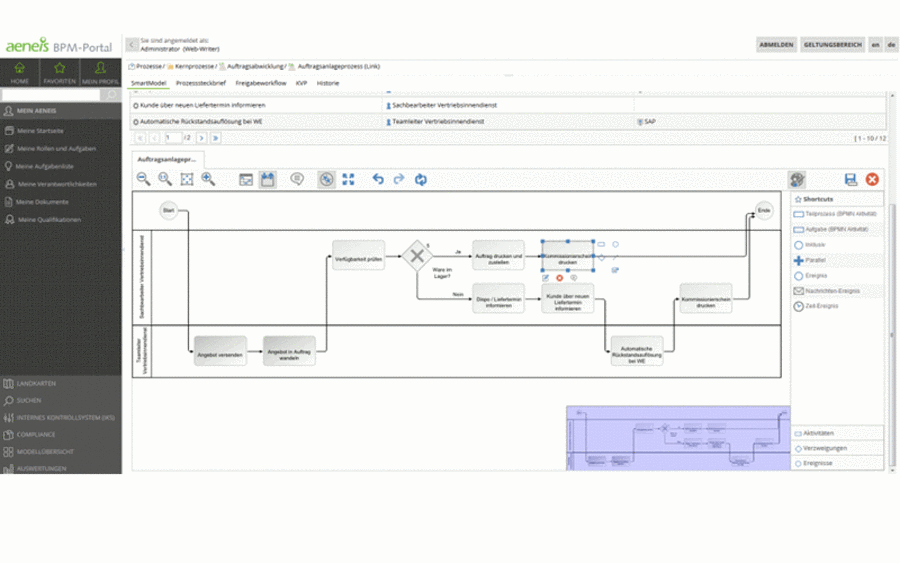This screenshot has height=563, width=900.
Task: Click the minimap overview thumbnail
Action: tap(678, 438)
